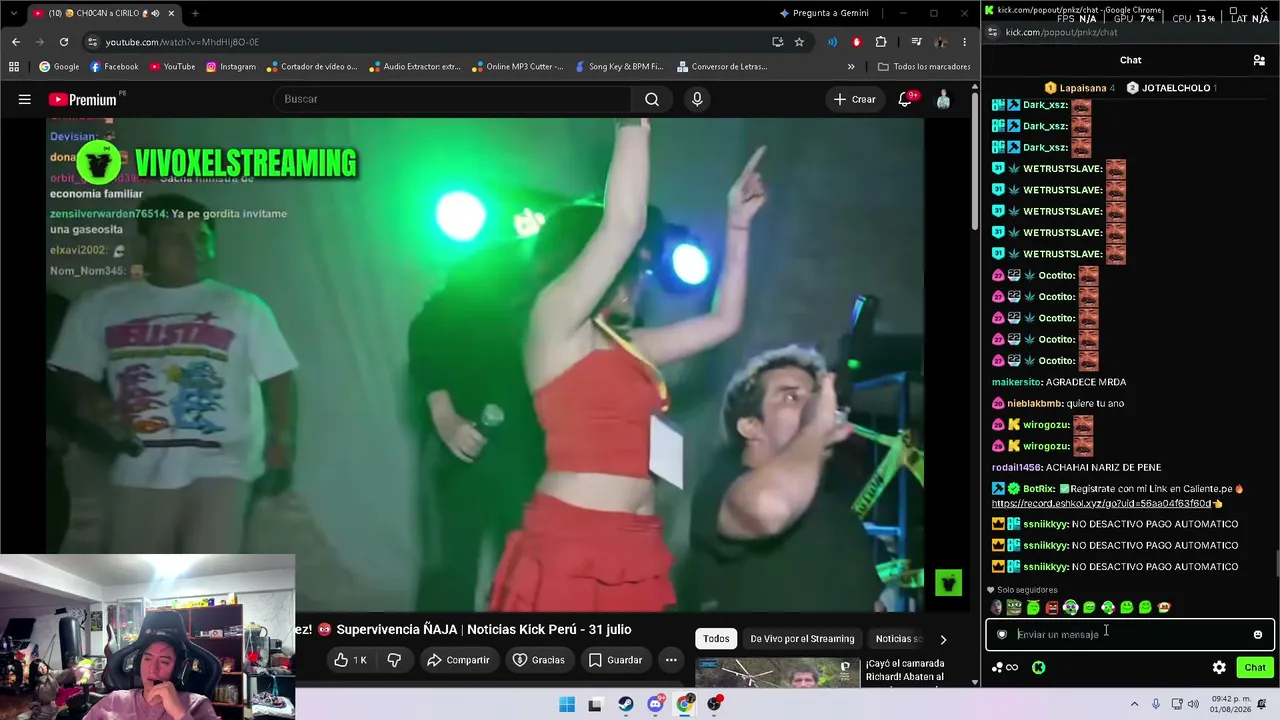The image size is (1280, 720).
Task: Select De Vivo por el Streaming chip
Action: [x=802, y=639]
